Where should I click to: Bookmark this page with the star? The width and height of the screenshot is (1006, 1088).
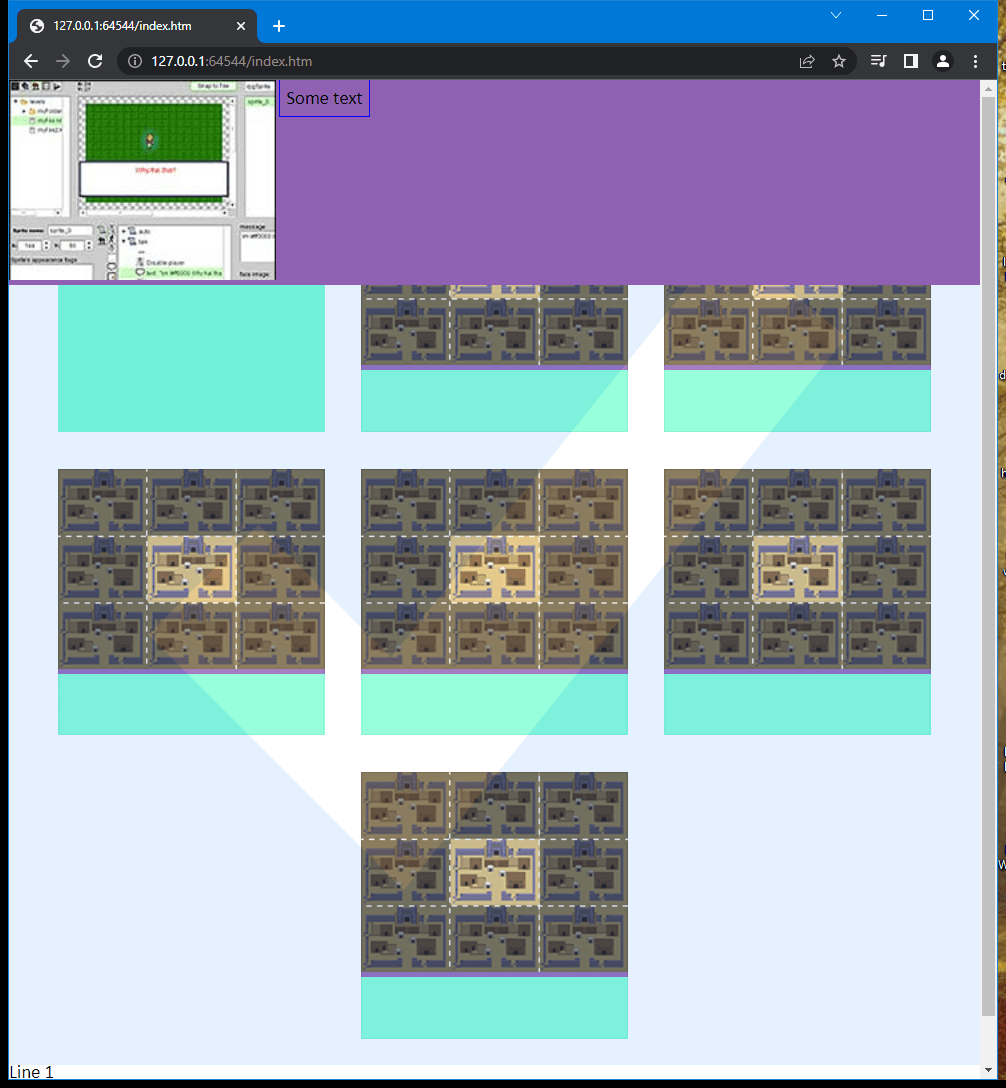click(x=839, y=61)
